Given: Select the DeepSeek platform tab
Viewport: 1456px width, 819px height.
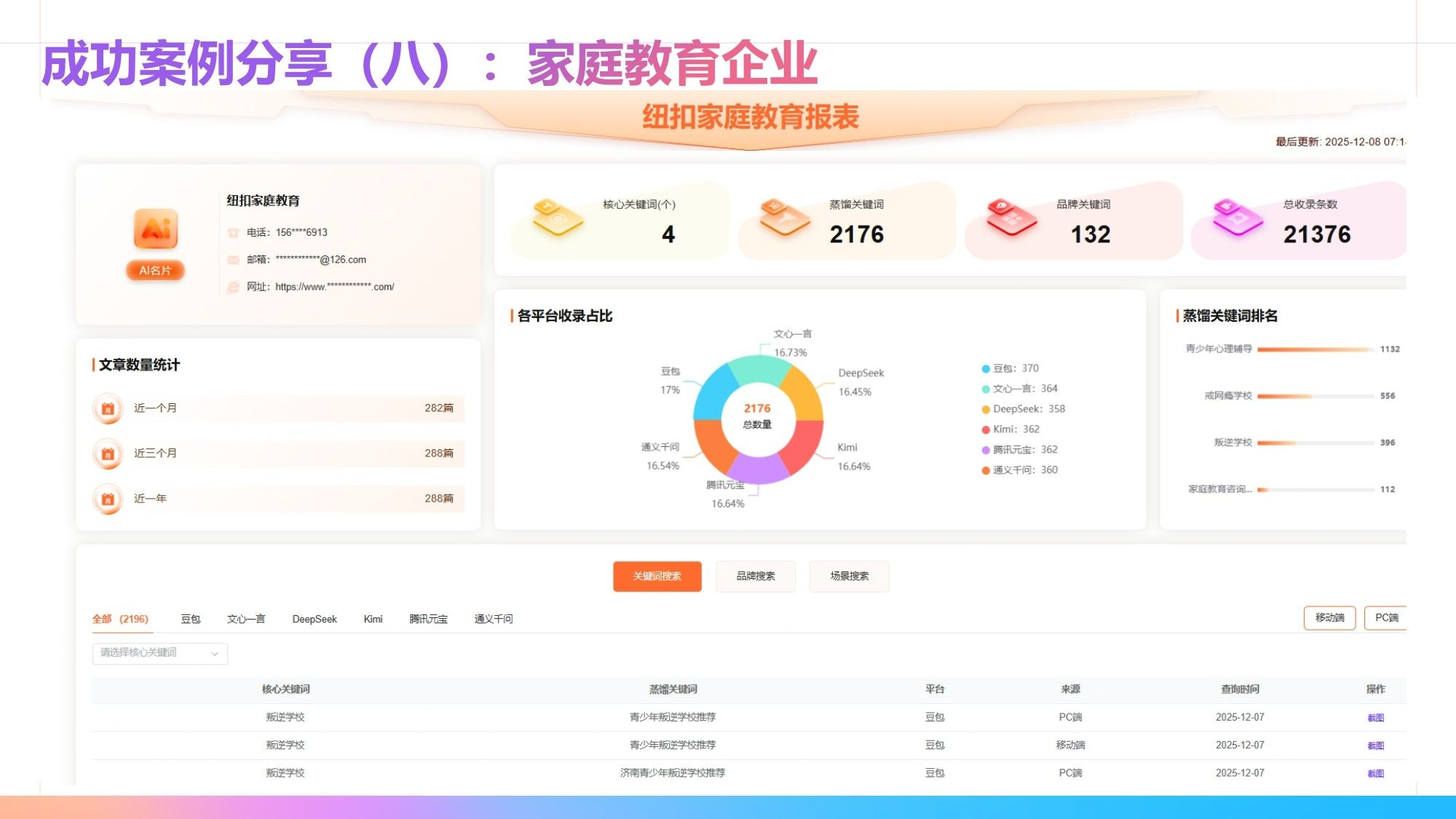Looking at the screenshot, I should (314, 620).
